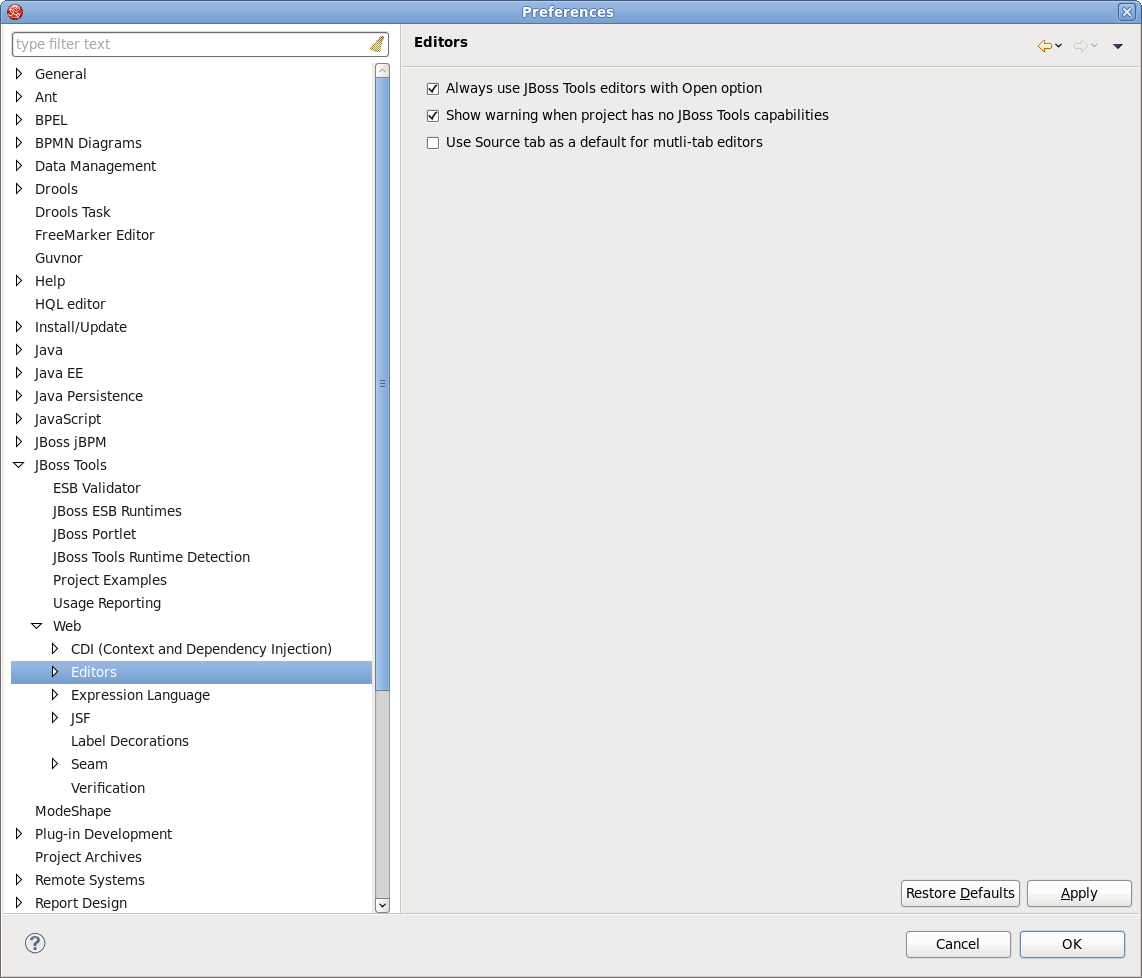The height and width of the screenshot is (978, 1142).
Task: Collapse the JBoss Tools tree node
Action: [x=19, y=465]
